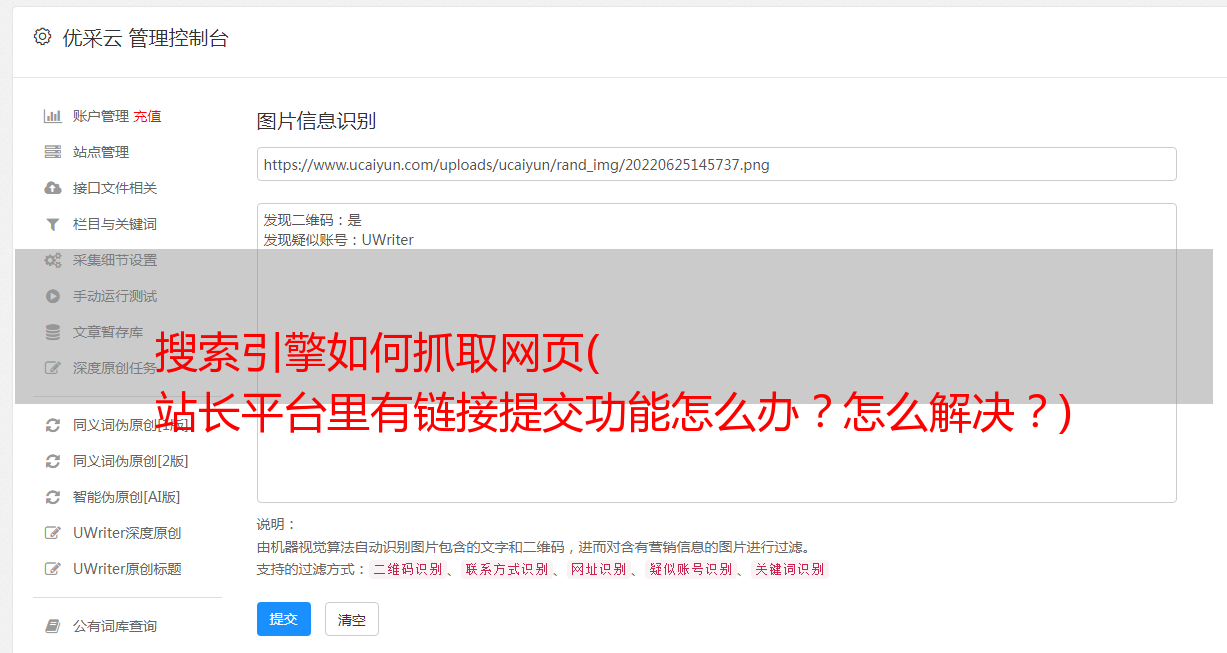Select 同义词伪原创[2版] in sidebar
This screenshot has width=1227, height=653.
131,461
